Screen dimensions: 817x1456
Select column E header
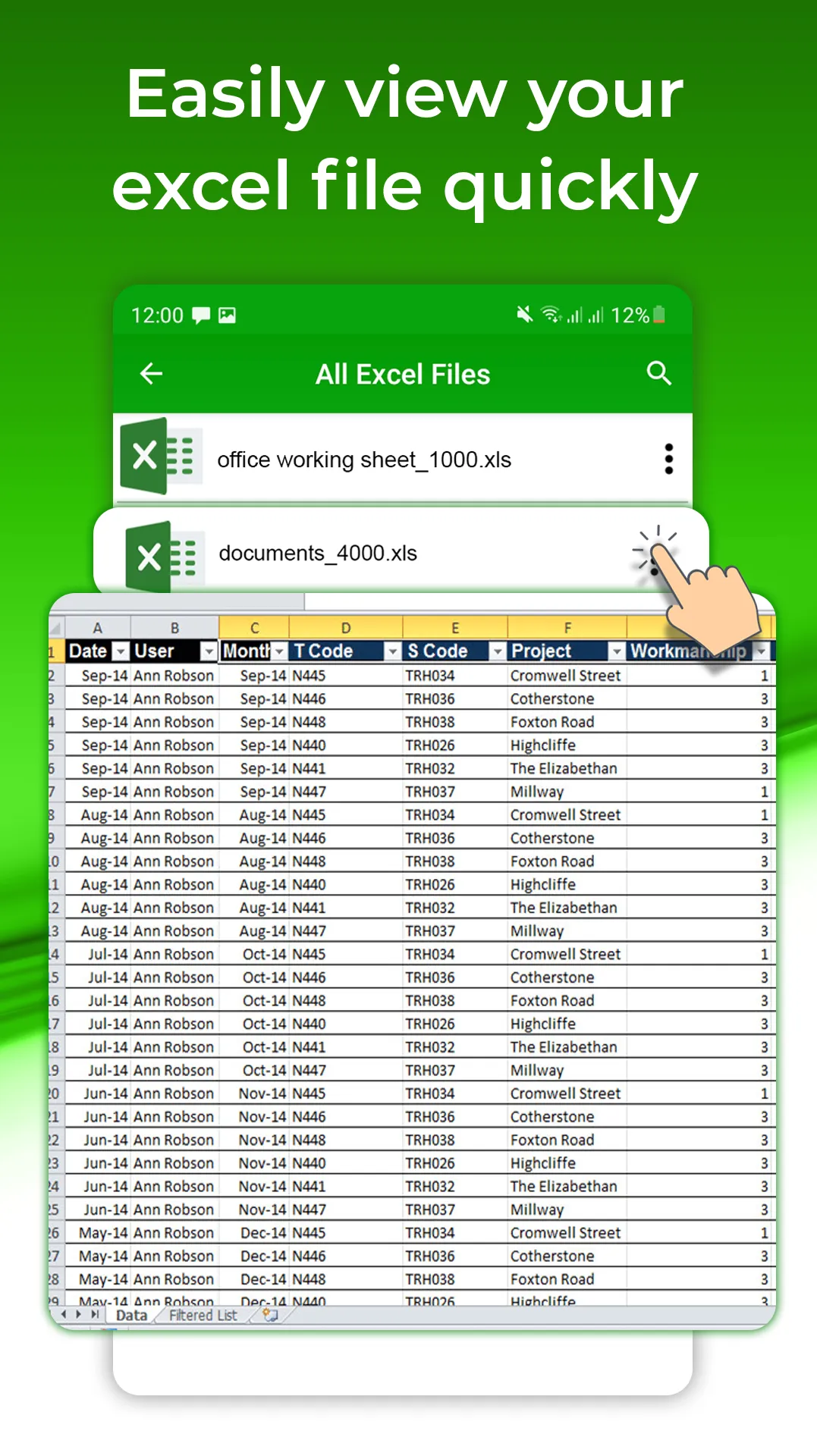tap(455, 628)
